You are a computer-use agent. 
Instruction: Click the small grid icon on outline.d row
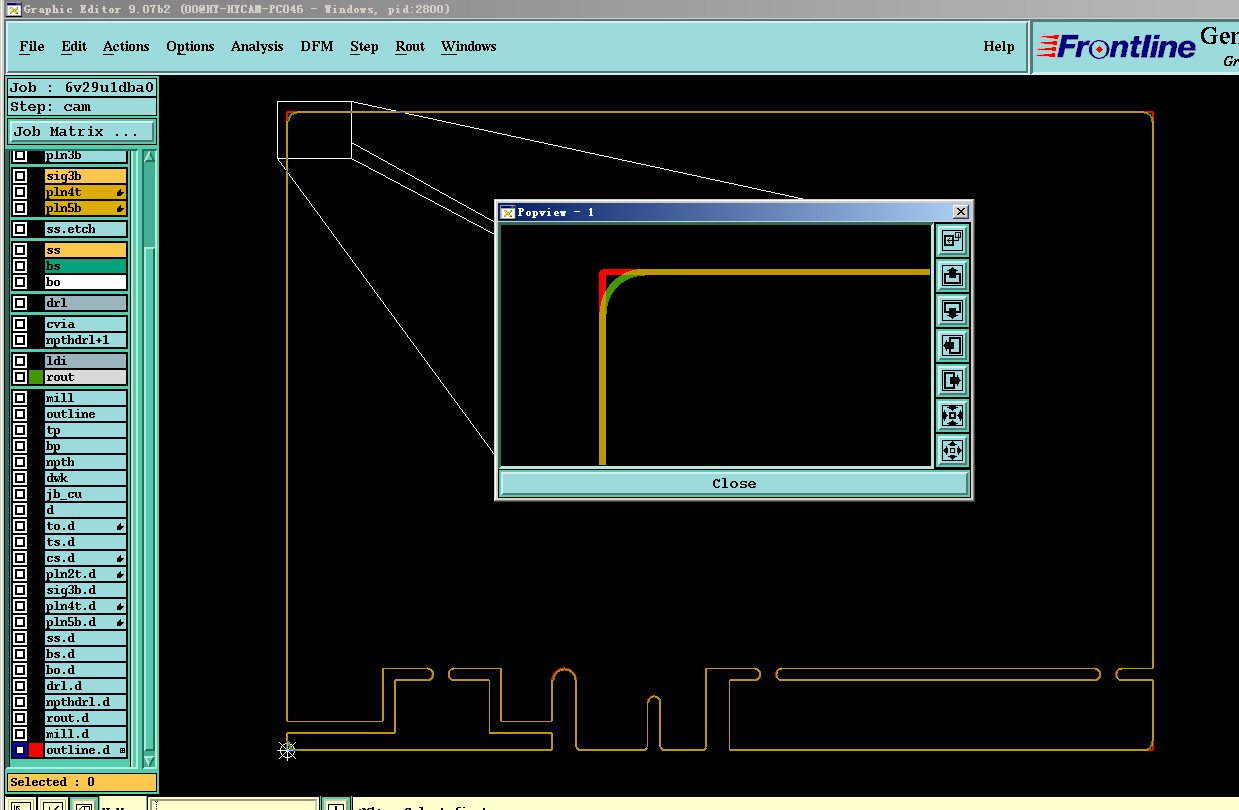(x=122, y=750)
